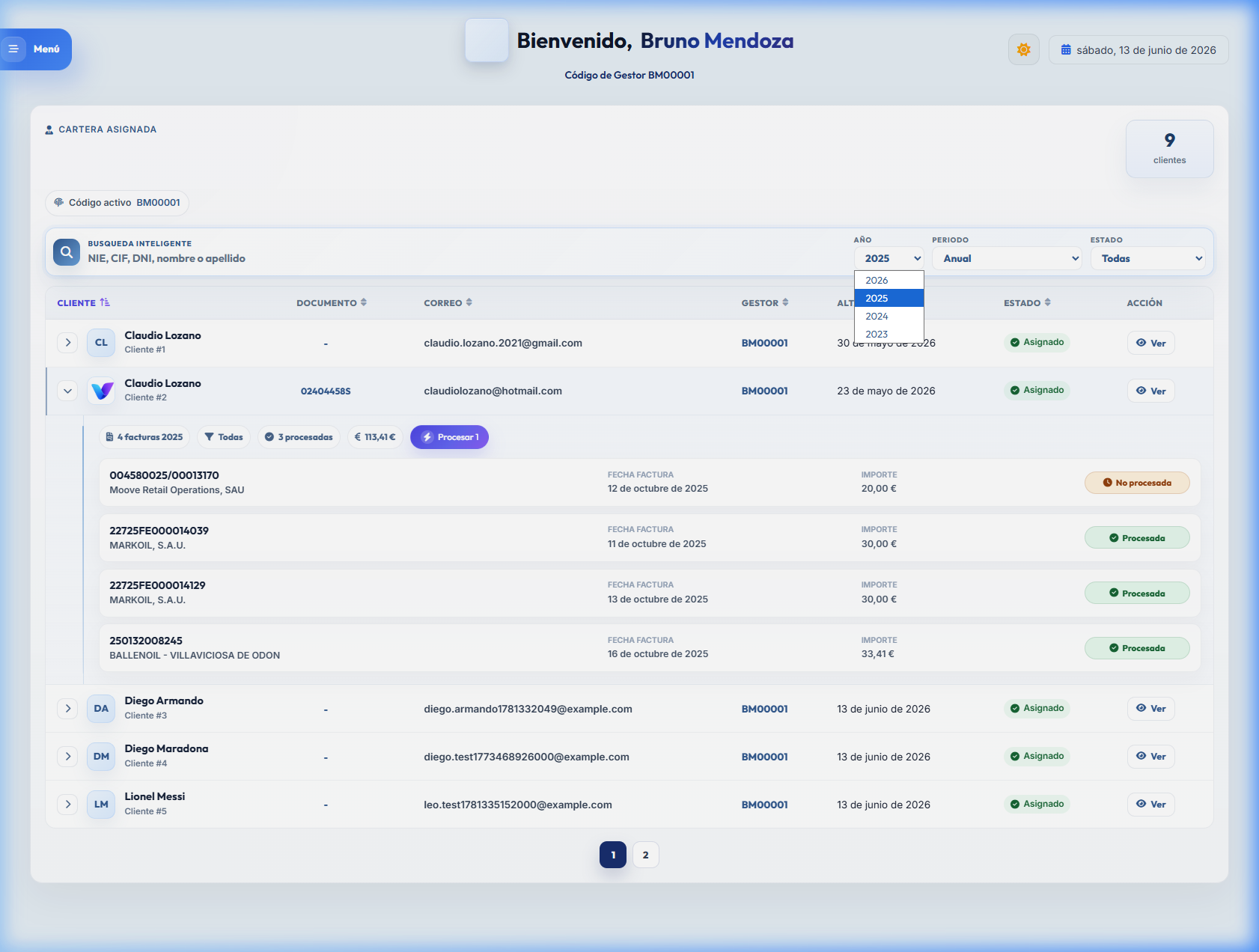Click the Asignado badge of Cliente #1
This screenshot has height=952, width=1259.
[x=1037, y=342]
